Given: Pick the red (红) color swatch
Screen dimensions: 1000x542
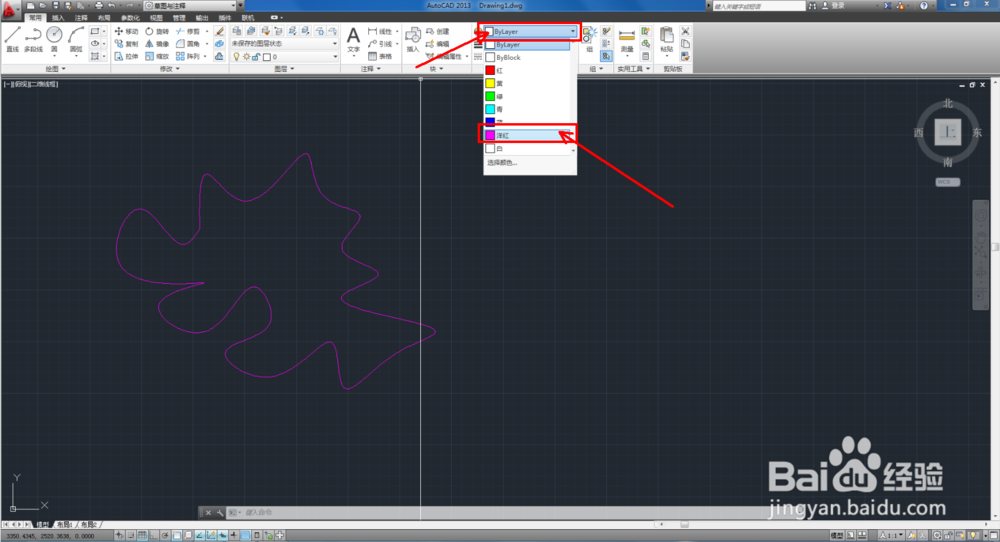Looking at the screenshot, I should click(490, 70).
